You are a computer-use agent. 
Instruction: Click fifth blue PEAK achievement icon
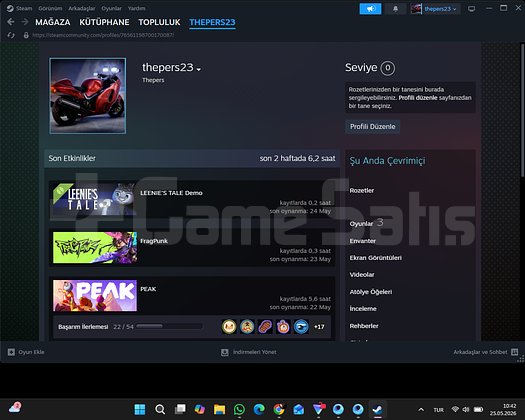pyautogui.click(x=301, y=327)
